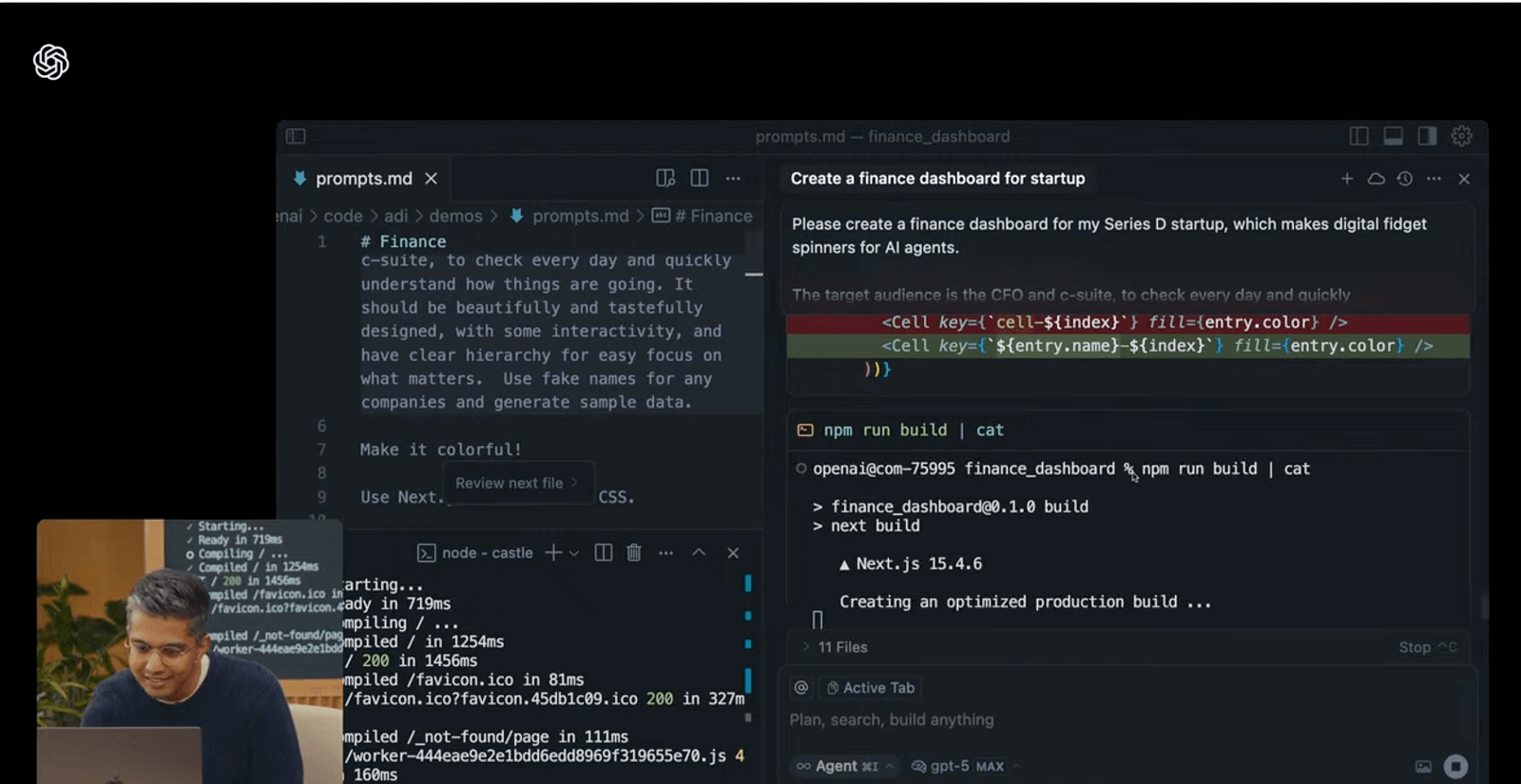Screen dimensions: 1521x784
Task: Open terminal panel more actions ellipsis
Action: pyautogui.click(x=665, y=552)
